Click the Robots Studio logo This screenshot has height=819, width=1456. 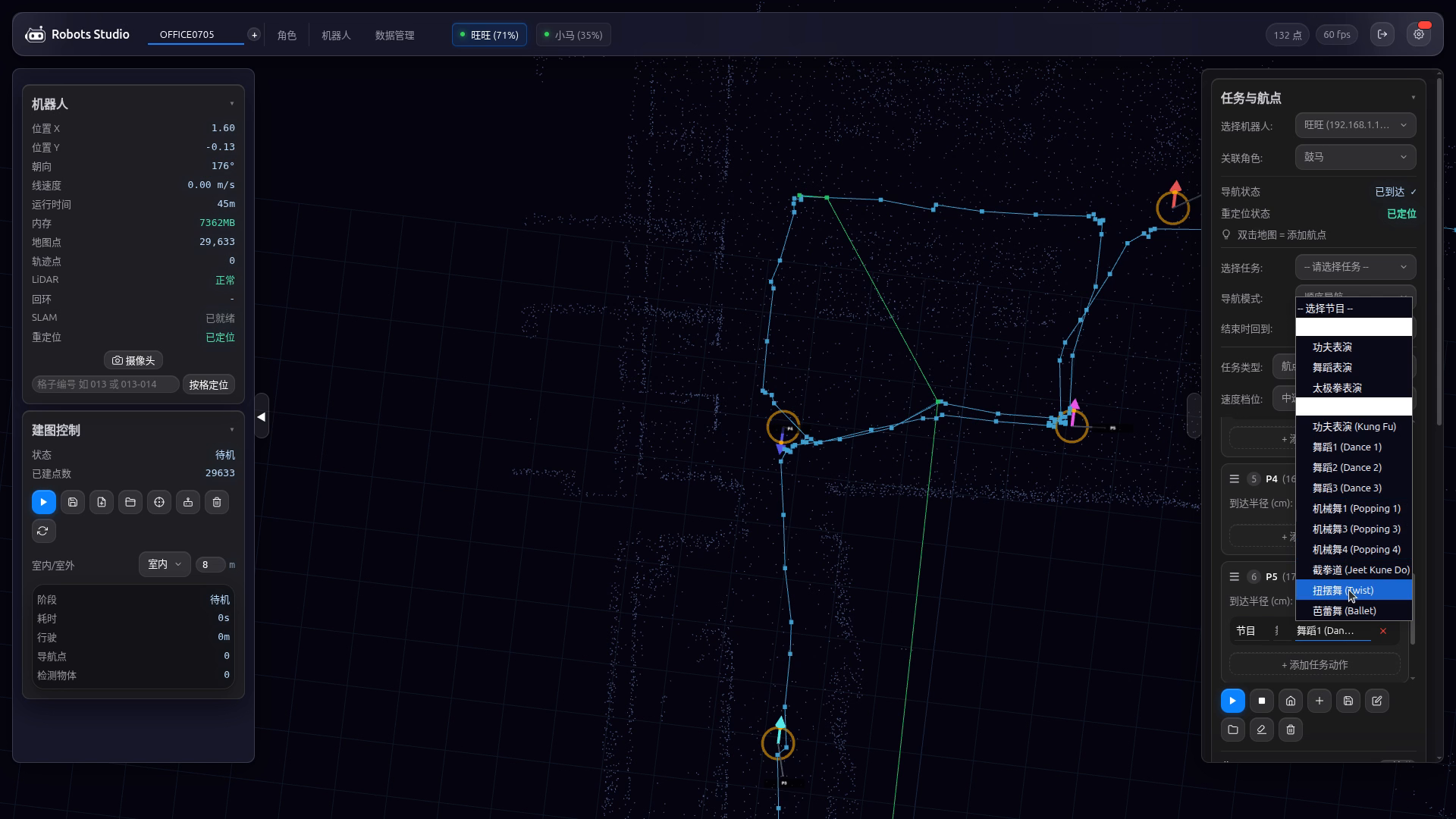tap(77, 34)
